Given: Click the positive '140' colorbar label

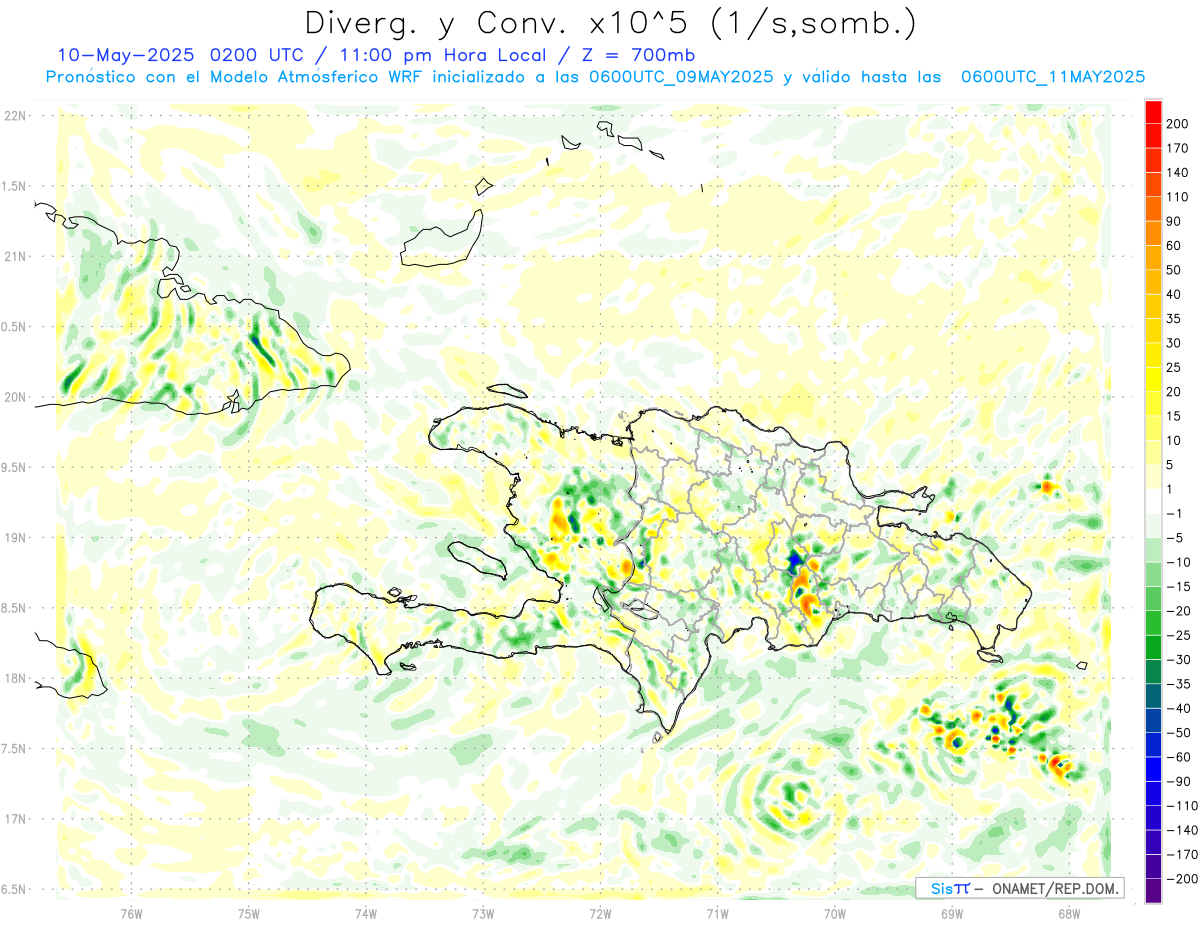Looking at the screenshot, I should (x=1178, y=172).
